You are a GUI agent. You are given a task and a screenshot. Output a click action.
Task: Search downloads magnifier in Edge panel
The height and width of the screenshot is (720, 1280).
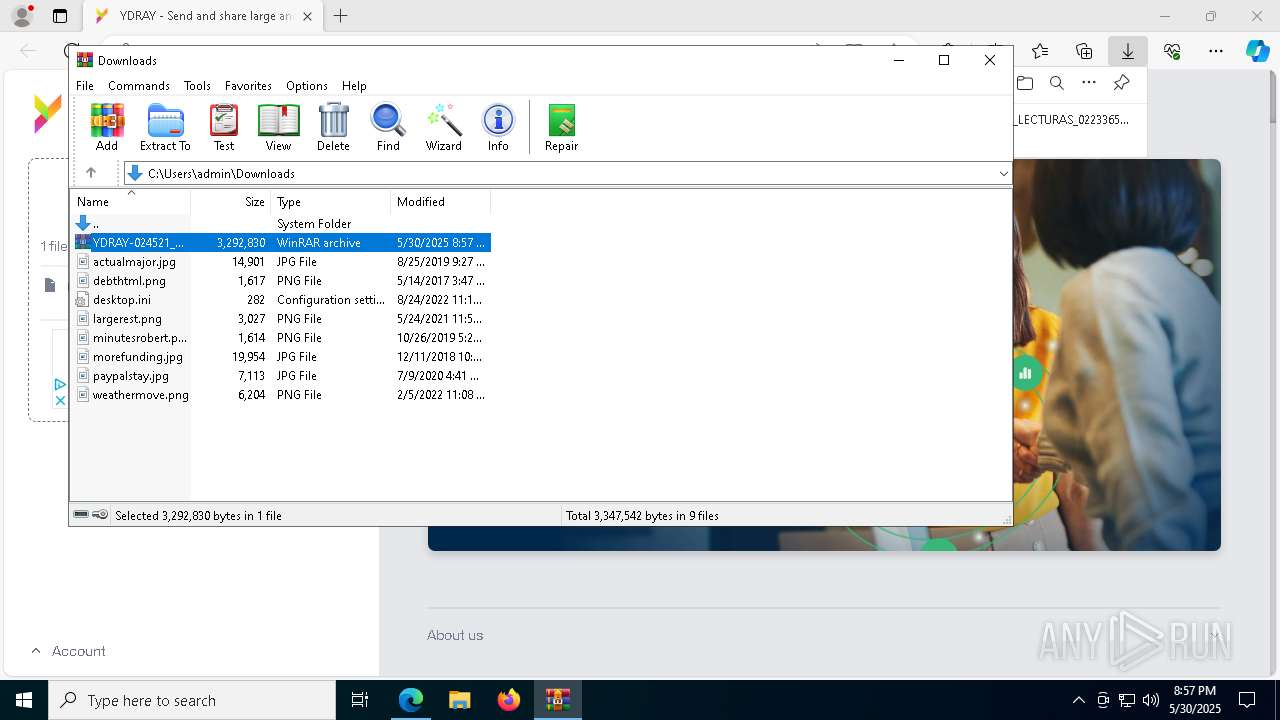(1057, 83)
